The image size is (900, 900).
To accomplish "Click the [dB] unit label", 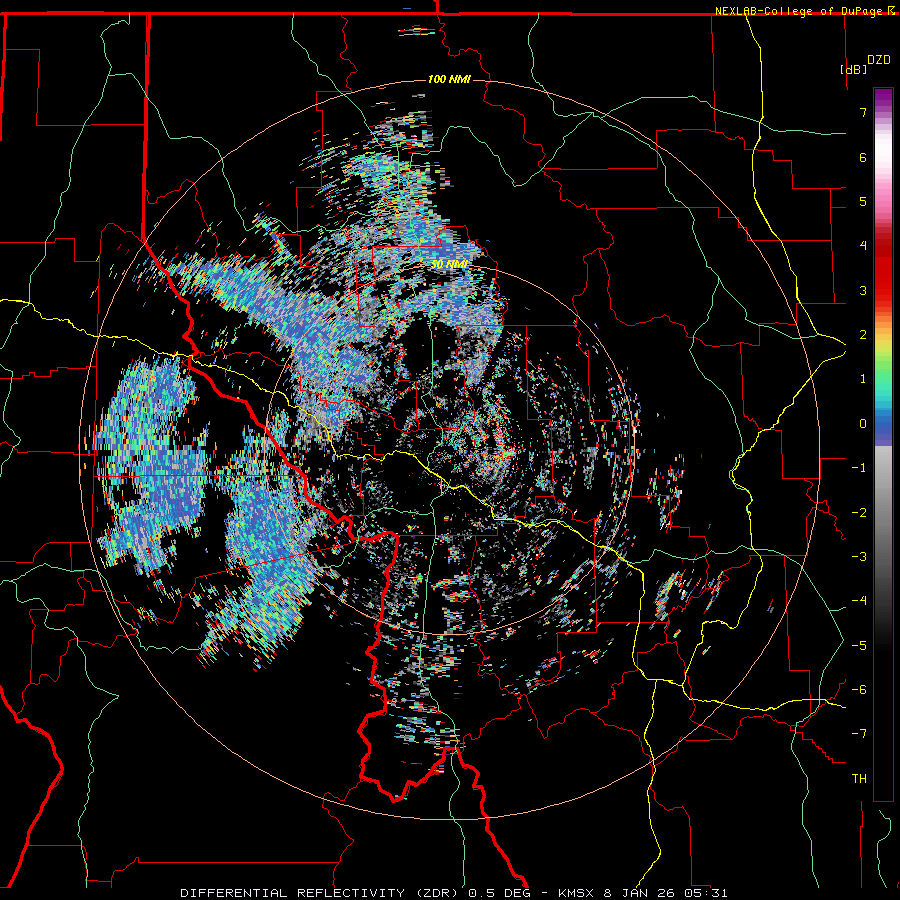I will click(854, 69).
